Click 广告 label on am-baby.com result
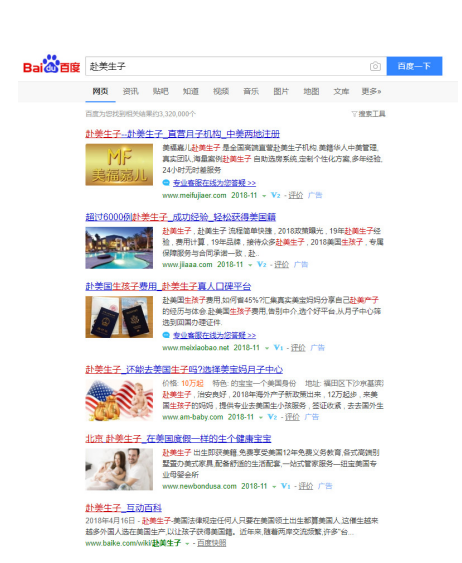This screenshot has height=563, width=462. [x=312, y=417]
